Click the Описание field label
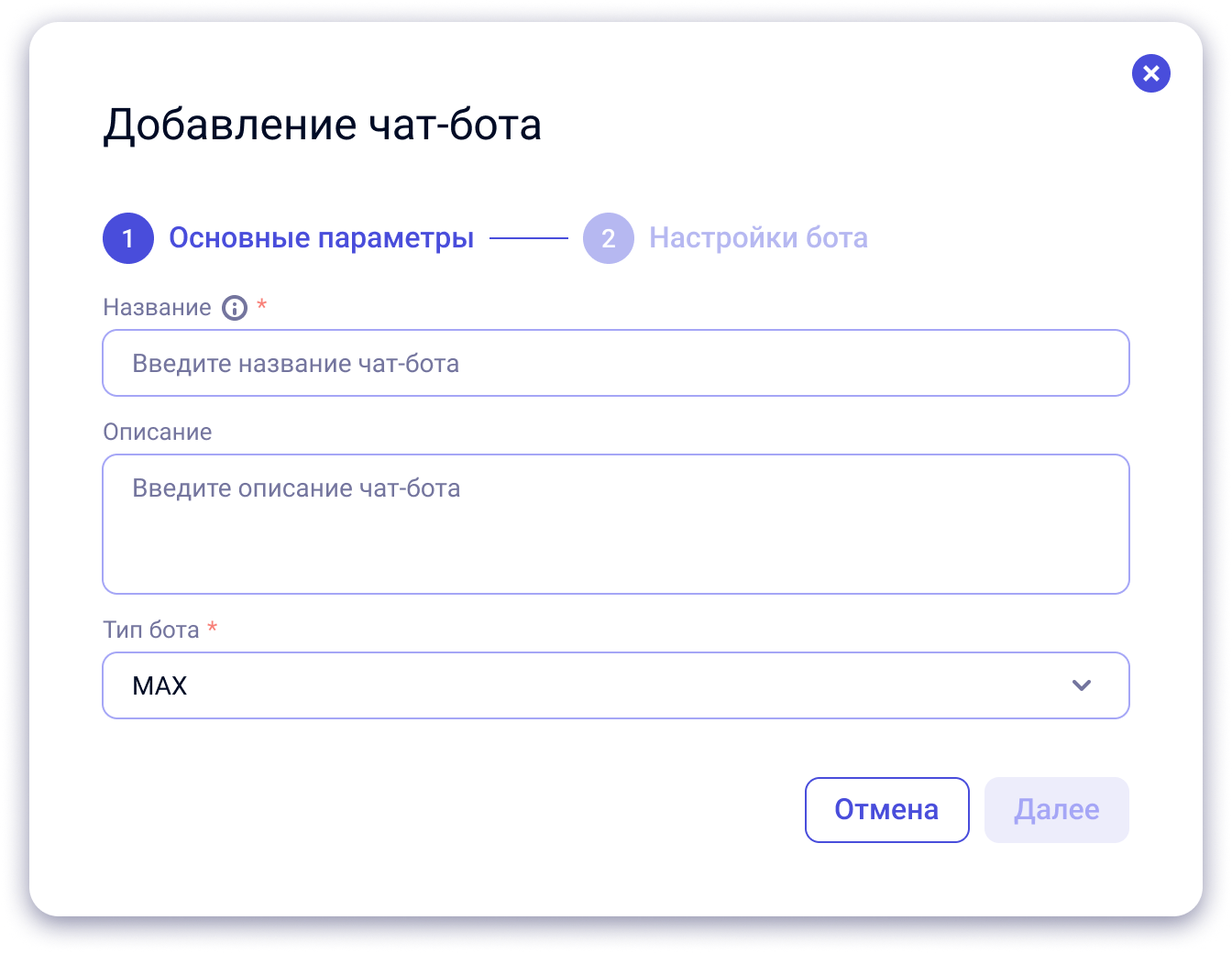The height and width of the screenshot is (953, 1232). 157,432
